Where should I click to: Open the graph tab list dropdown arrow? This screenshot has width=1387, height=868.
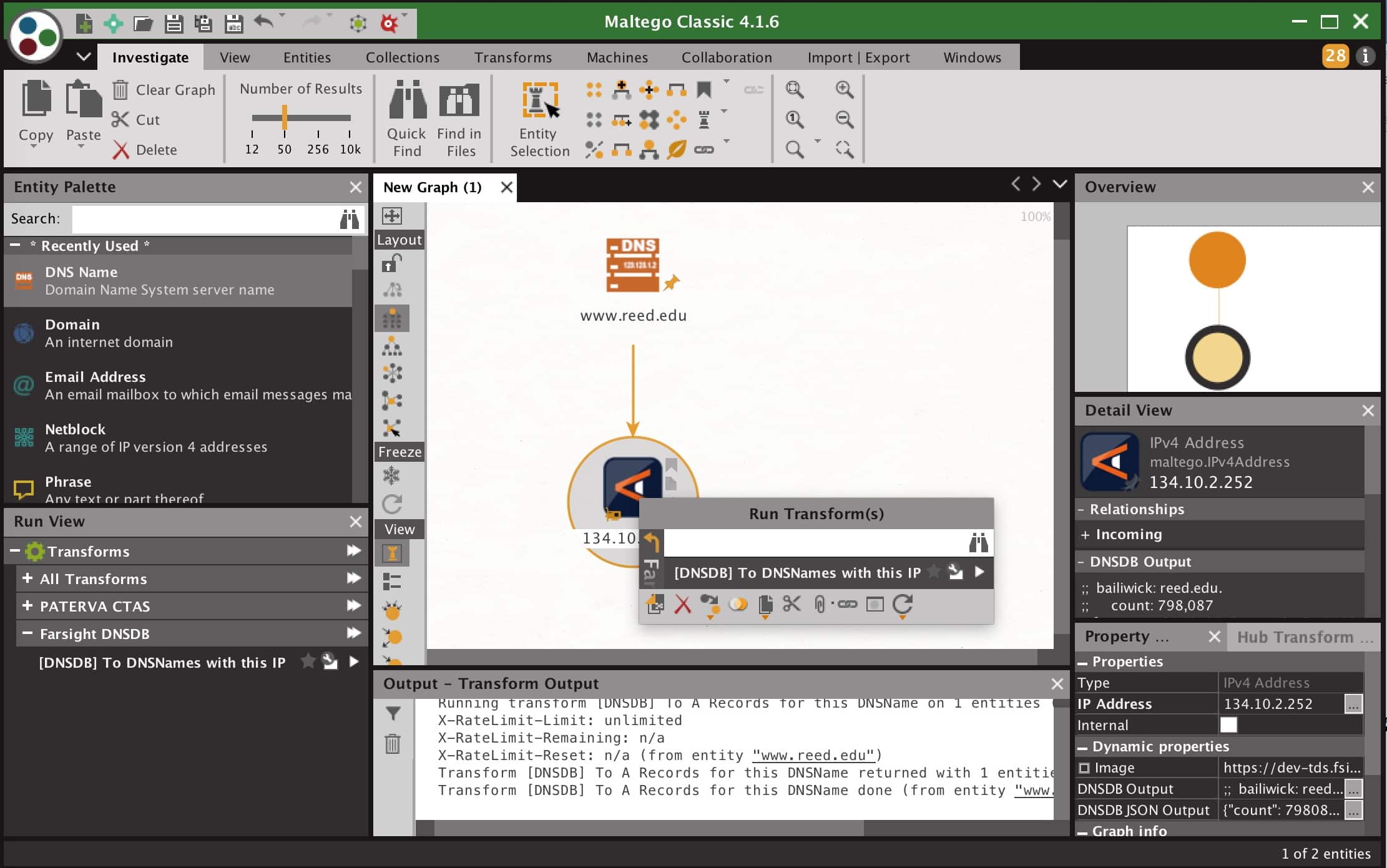point(1060,184)
